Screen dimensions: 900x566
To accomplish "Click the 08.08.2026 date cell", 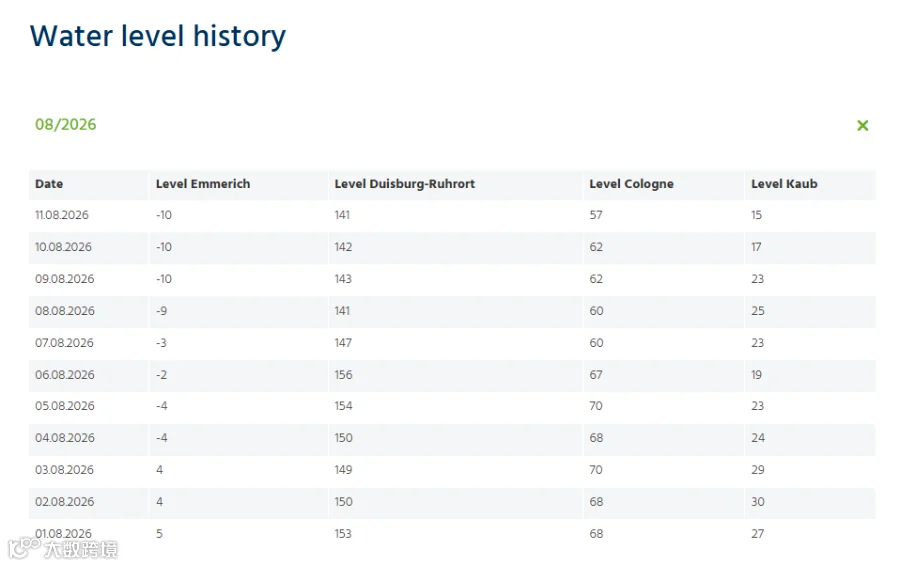I will coord(64,311).
